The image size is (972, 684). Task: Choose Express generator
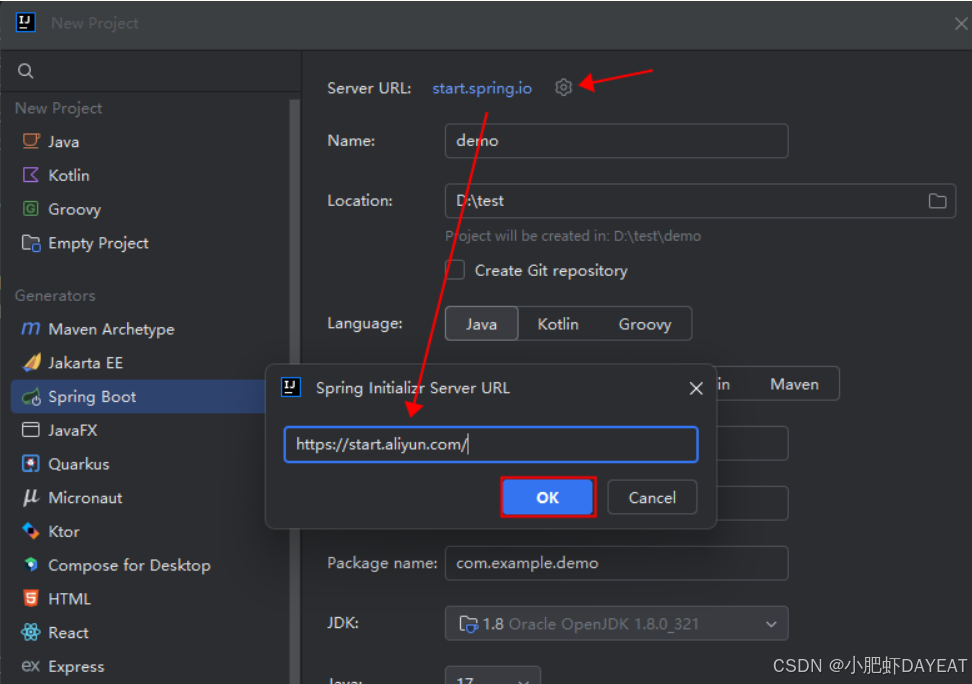coord(76,667)
